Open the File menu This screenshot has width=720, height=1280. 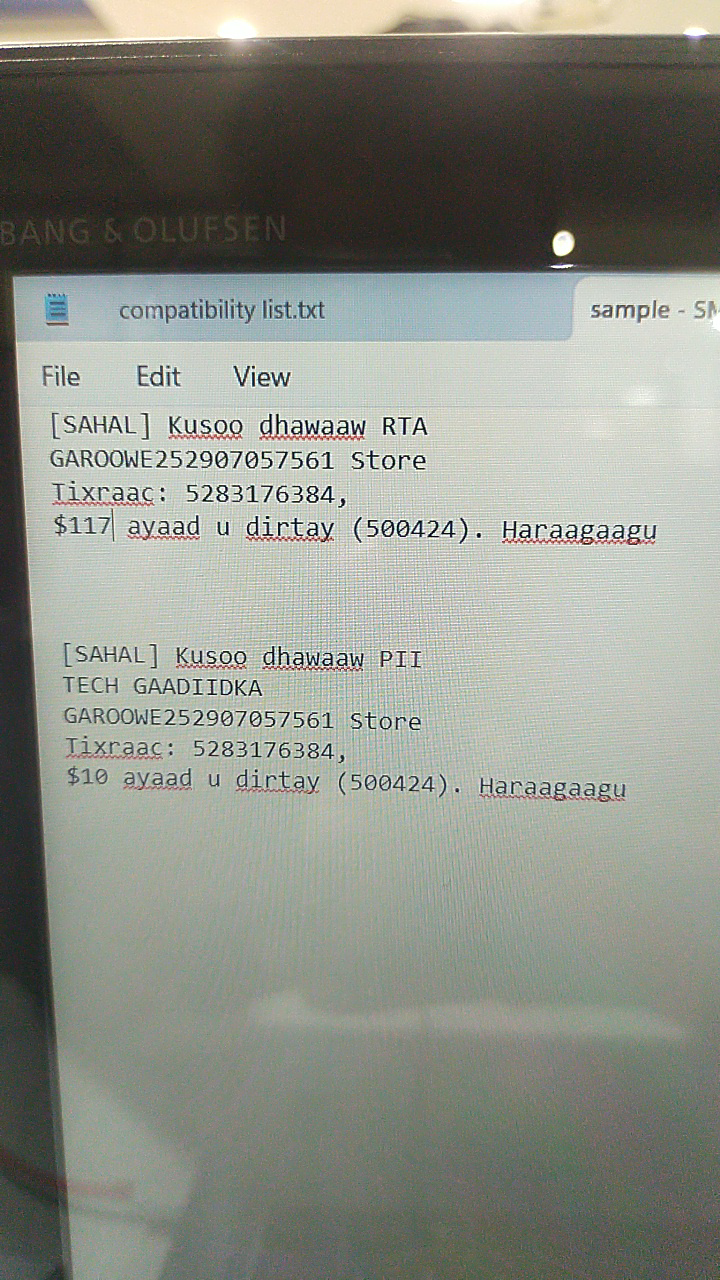tap(60, 377)
